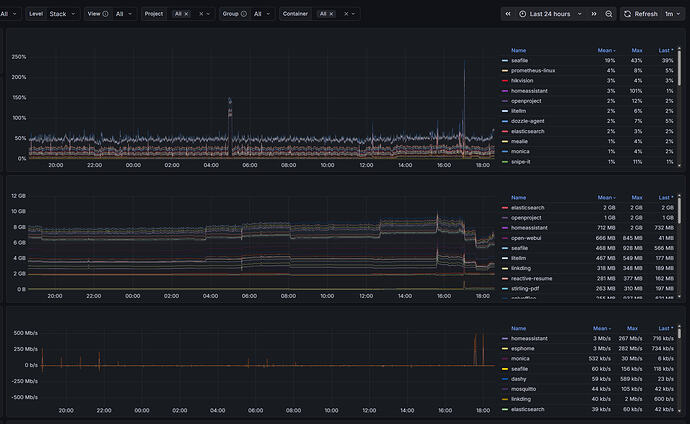Shift time range forward with right arrow

[x=592, y=14]
